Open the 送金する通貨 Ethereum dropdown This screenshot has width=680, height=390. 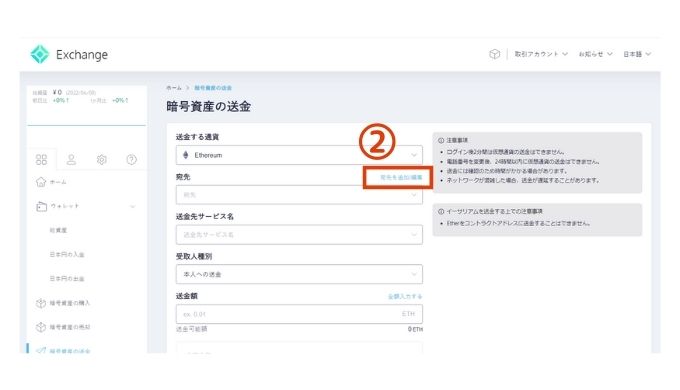click(299, 155)
